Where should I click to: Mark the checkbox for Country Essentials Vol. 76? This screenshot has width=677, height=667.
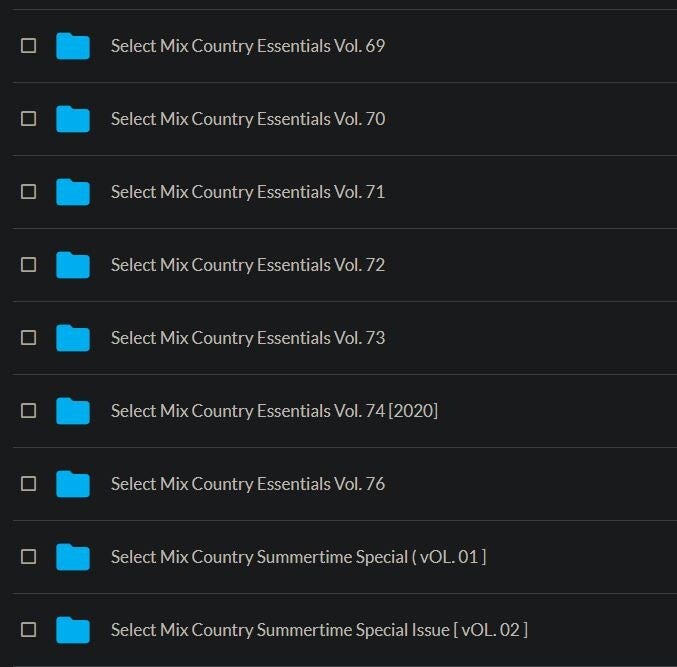29,484
